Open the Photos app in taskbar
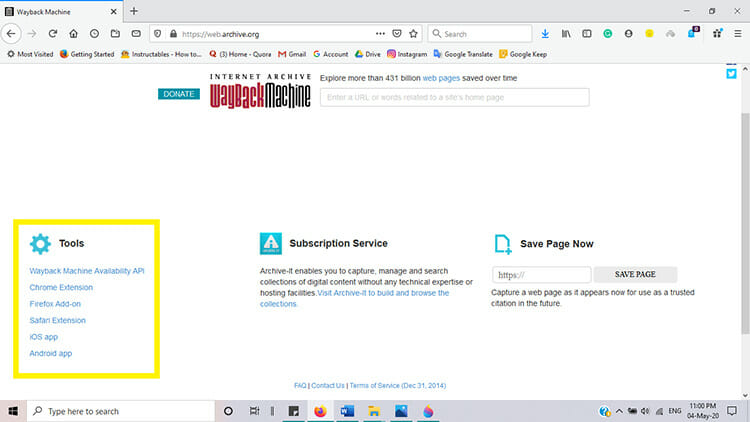The height and width of the screenshot is (422, 750). pyautogui.click(x=401, y=411)
